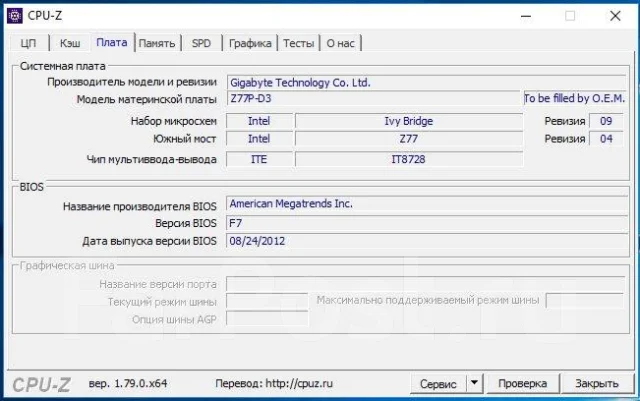640x401 pixels.
Task: Click chipset revision value 09
Action: [x=606, y=121]
